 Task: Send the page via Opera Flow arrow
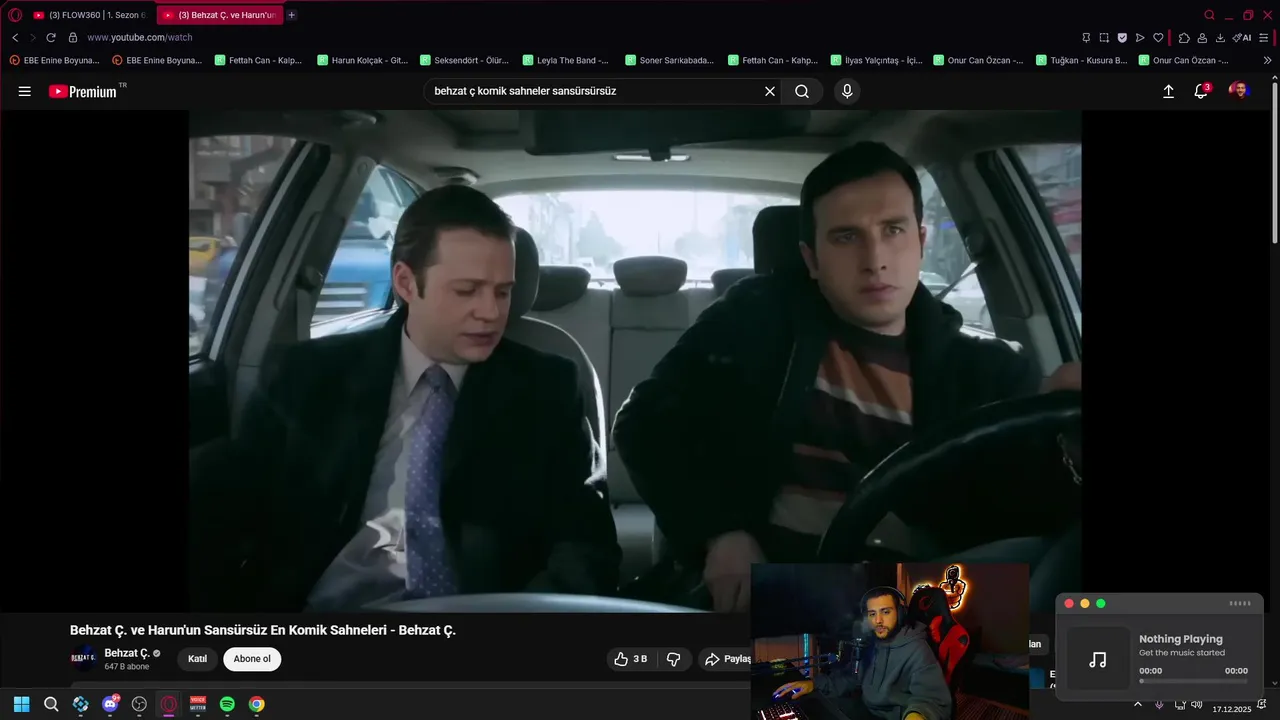tap(1140, 37)
